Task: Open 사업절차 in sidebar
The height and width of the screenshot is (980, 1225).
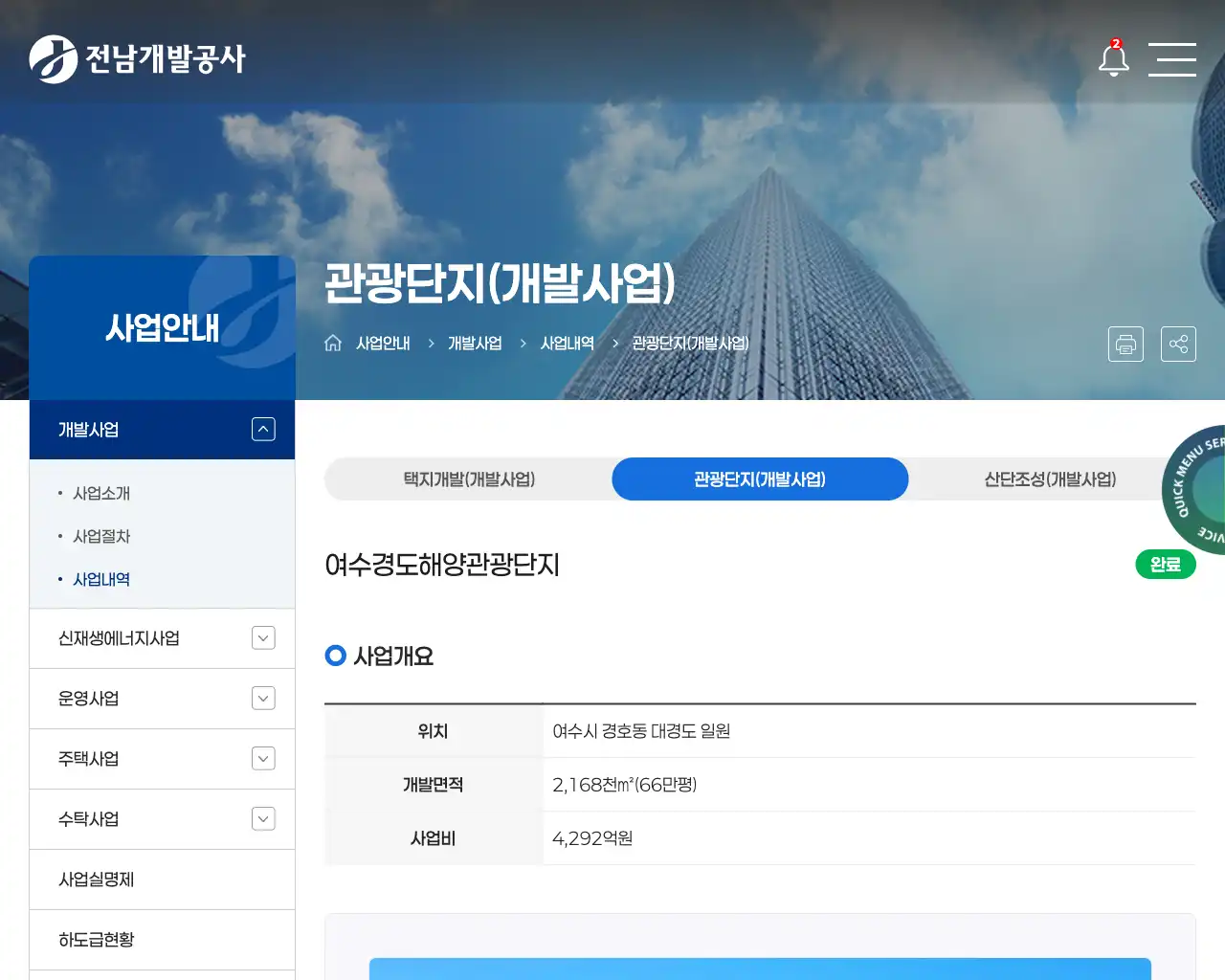Action: tap(101, 537)
